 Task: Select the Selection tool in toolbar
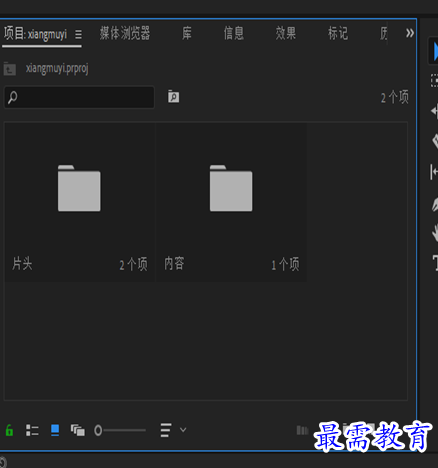click(x=434, y=51)
